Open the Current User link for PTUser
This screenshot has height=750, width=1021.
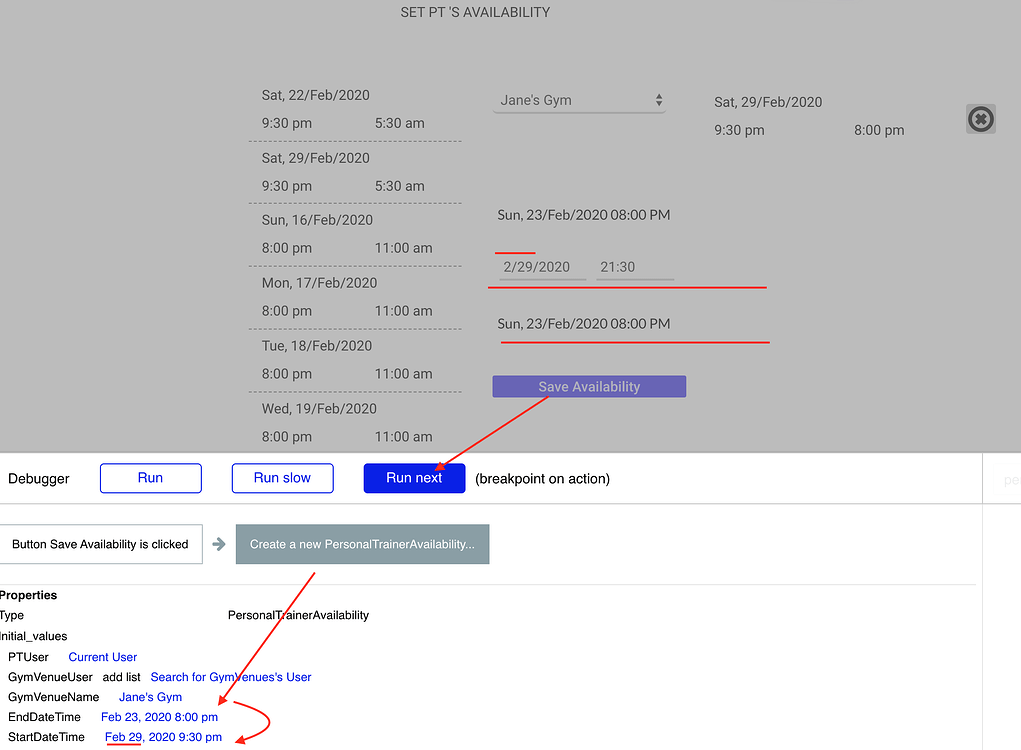(102, 657)
